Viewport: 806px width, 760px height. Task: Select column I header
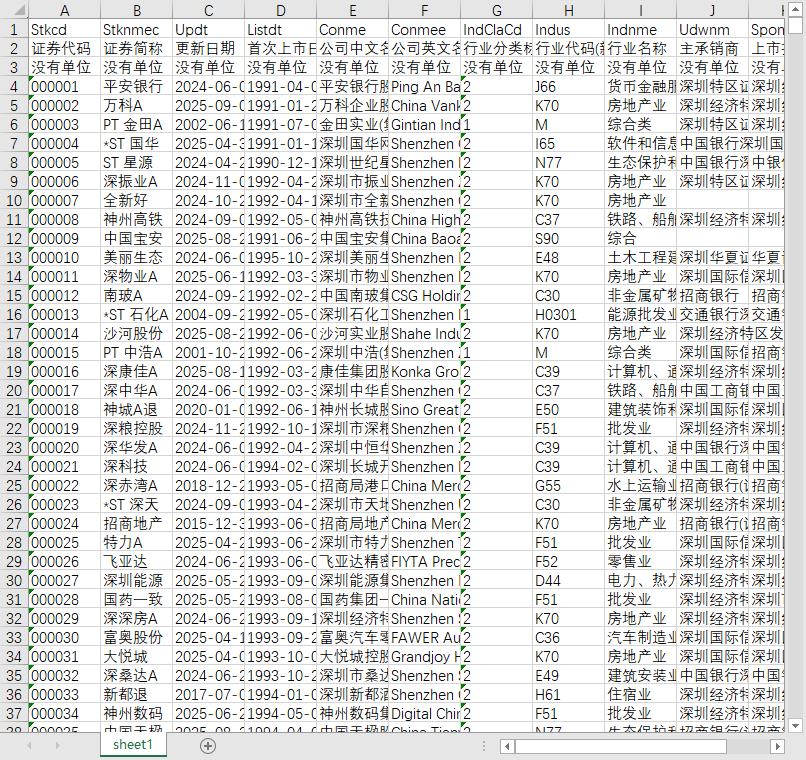coord(640,10)
